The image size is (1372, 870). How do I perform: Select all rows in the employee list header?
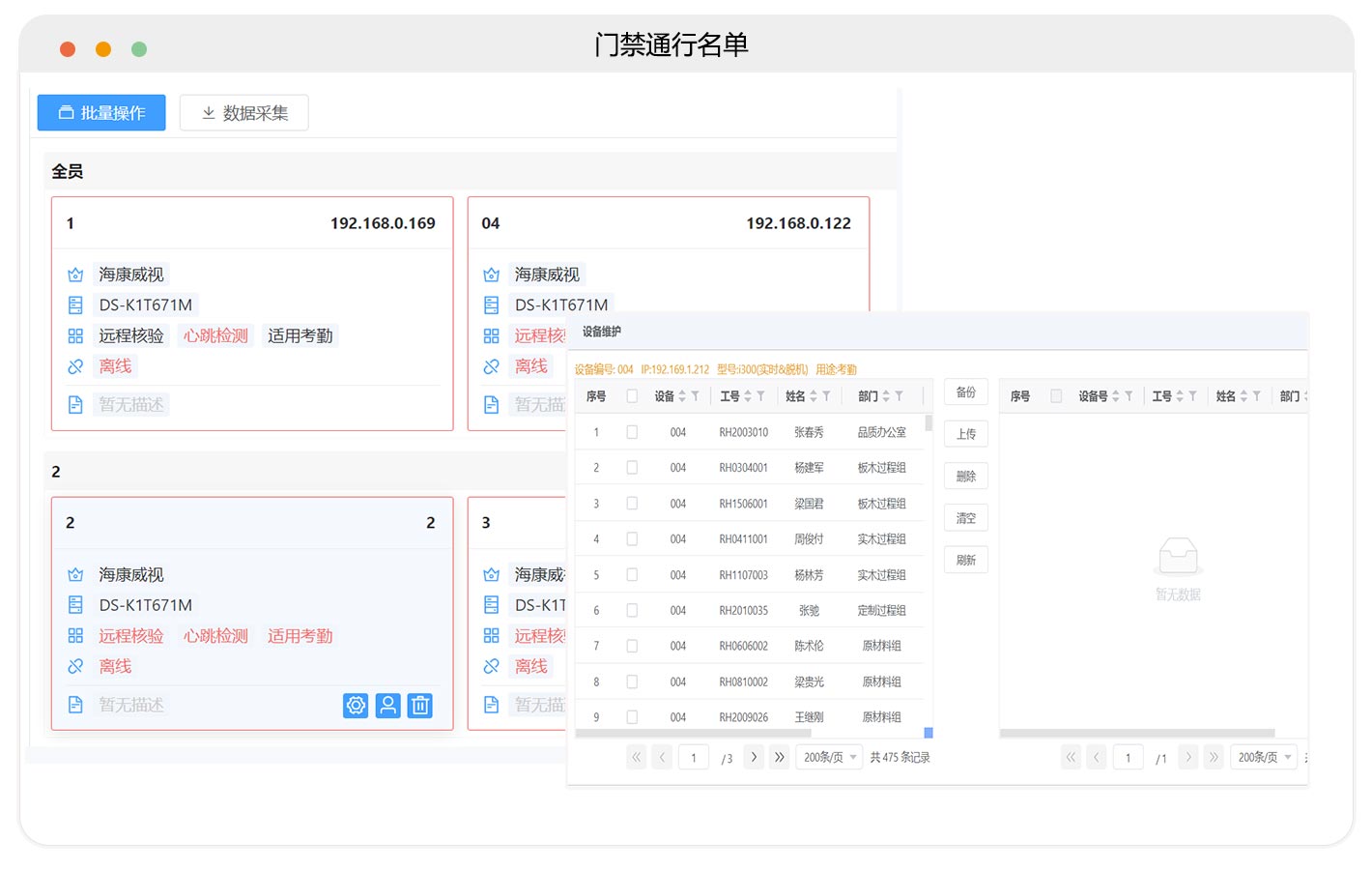point(632,396)
